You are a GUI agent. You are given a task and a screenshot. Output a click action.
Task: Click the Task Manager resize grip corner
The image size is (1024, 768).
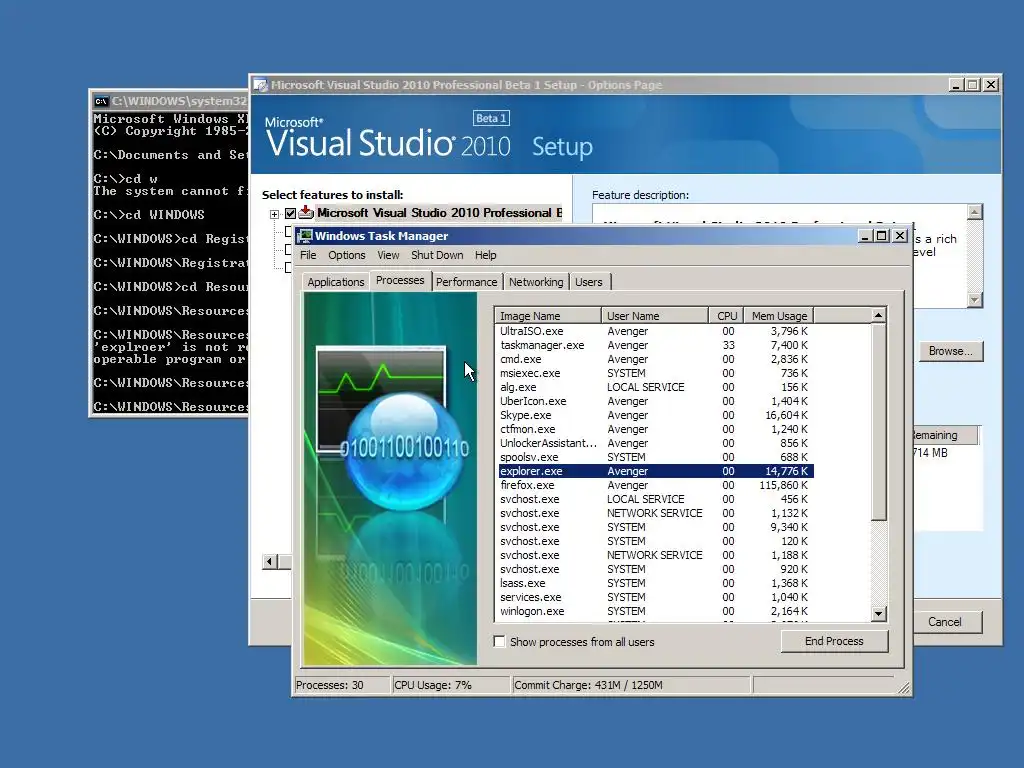click(903, 687)
